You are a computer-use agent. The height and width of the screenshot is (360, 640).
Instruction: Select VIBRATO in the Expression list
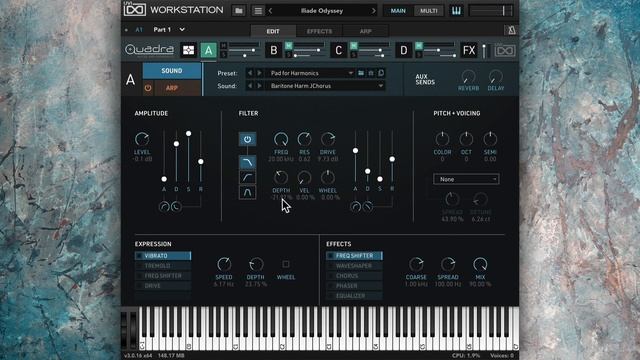(x=163, y=256)
